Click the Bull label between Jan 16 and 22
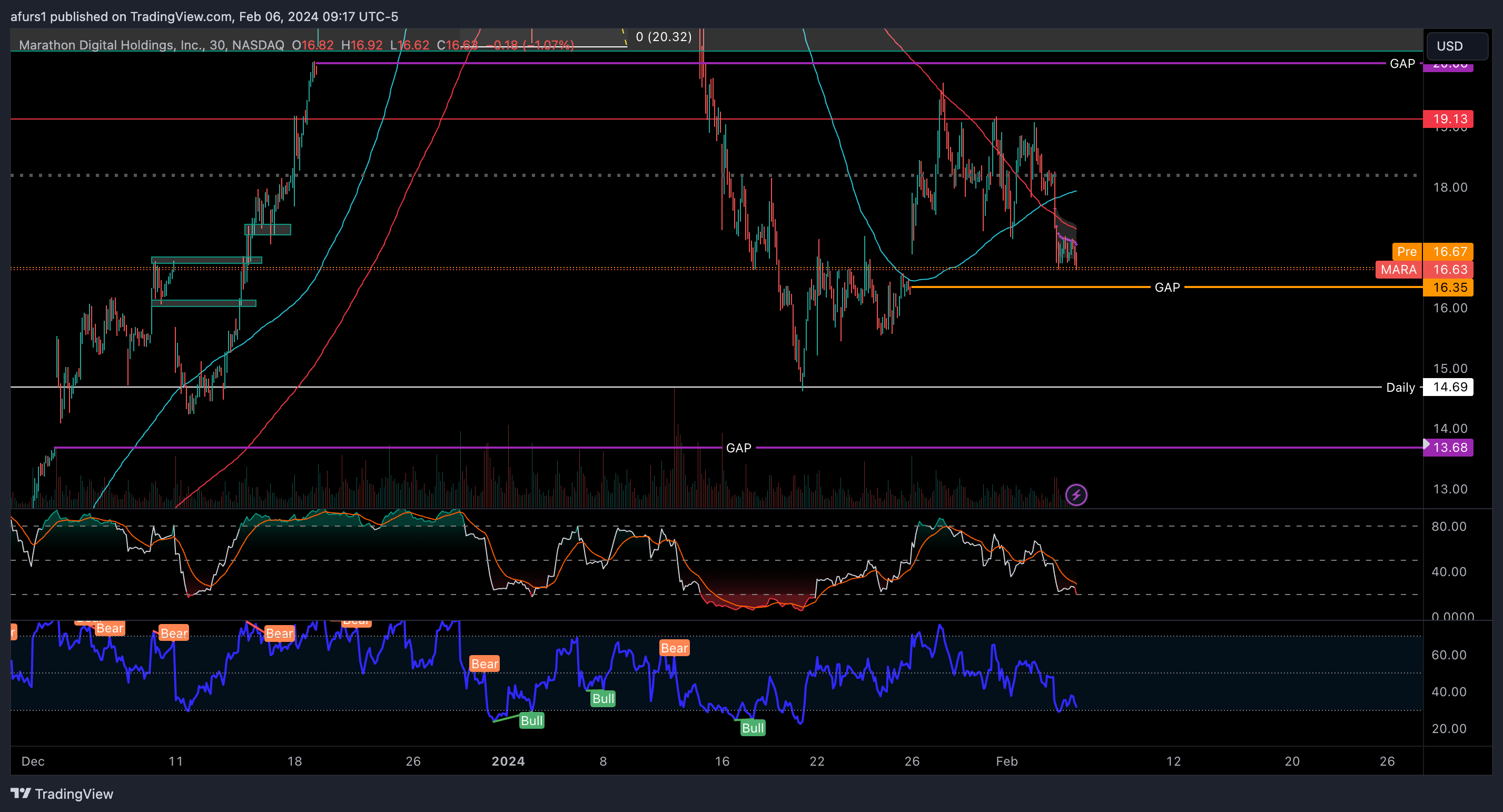This screenshot has height=812, width=1503. tap(753, 728)
